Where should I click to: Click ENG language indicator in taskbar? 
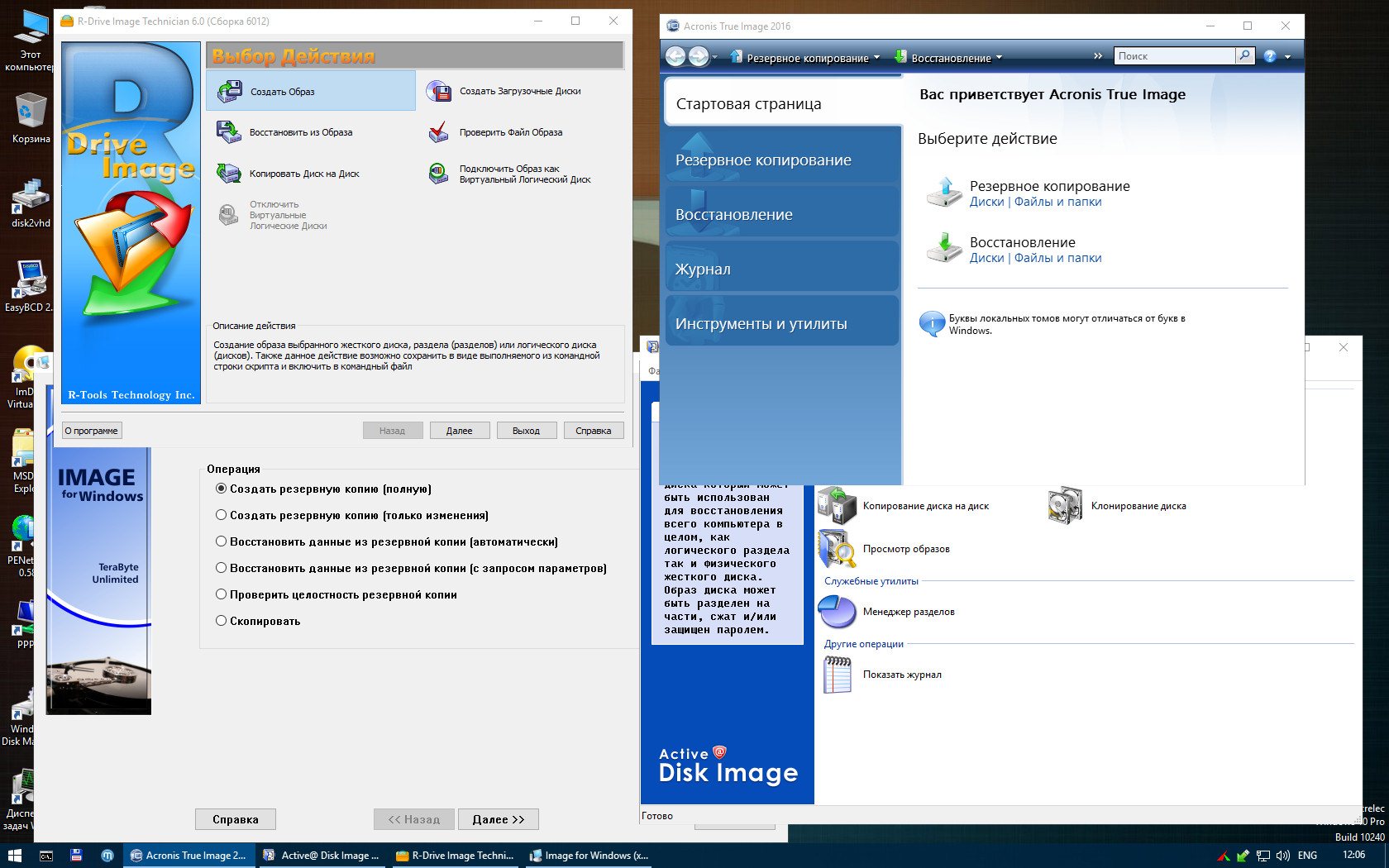(x=1307, y=856)
